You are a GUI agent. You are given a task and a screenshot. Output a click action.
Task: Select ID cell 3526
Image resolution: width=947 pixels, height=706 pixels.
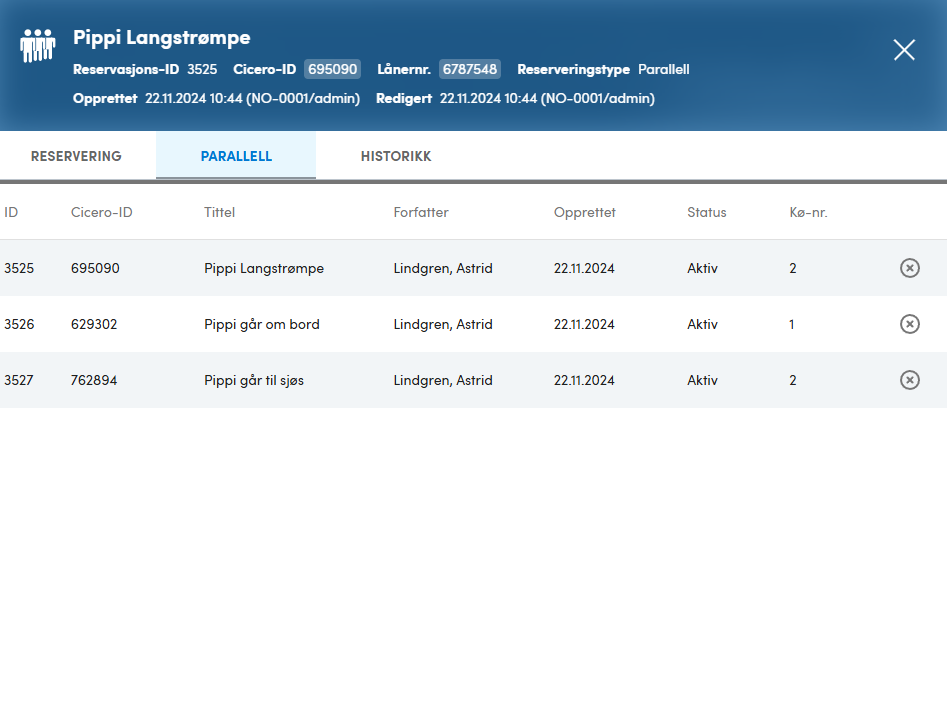coord(19,324)
